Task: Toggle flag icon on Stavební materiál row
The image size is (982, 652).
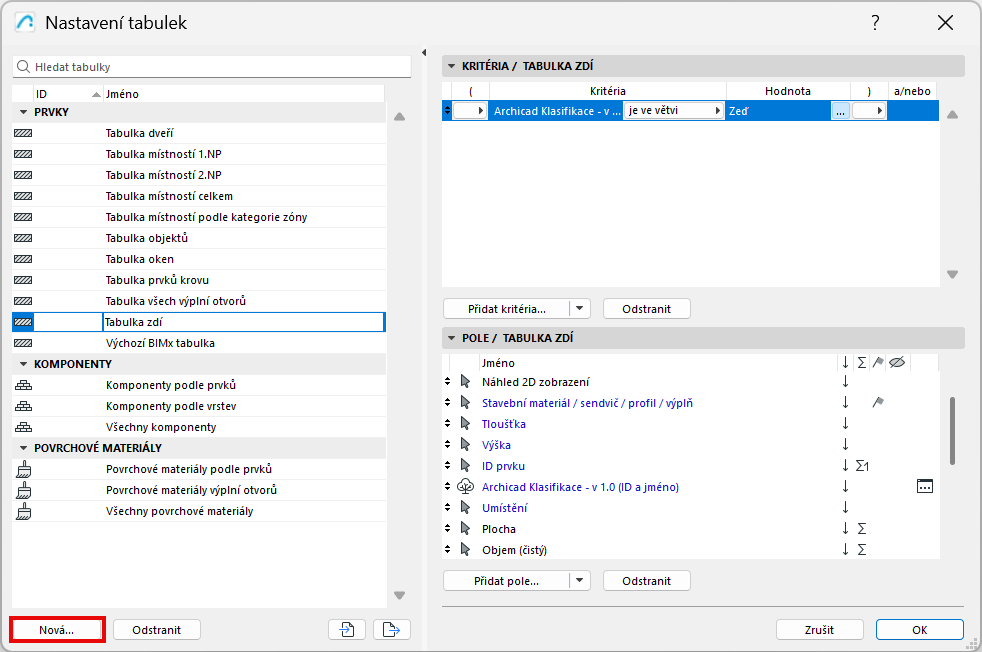Action: pos(878,402)
